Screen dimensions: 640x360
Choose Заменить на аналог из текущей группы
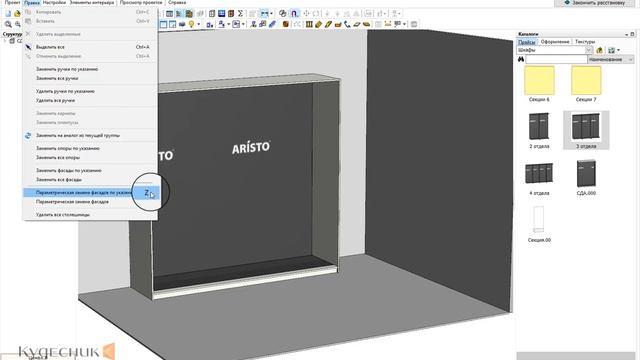pyautogui.click(x=90, y=135)
